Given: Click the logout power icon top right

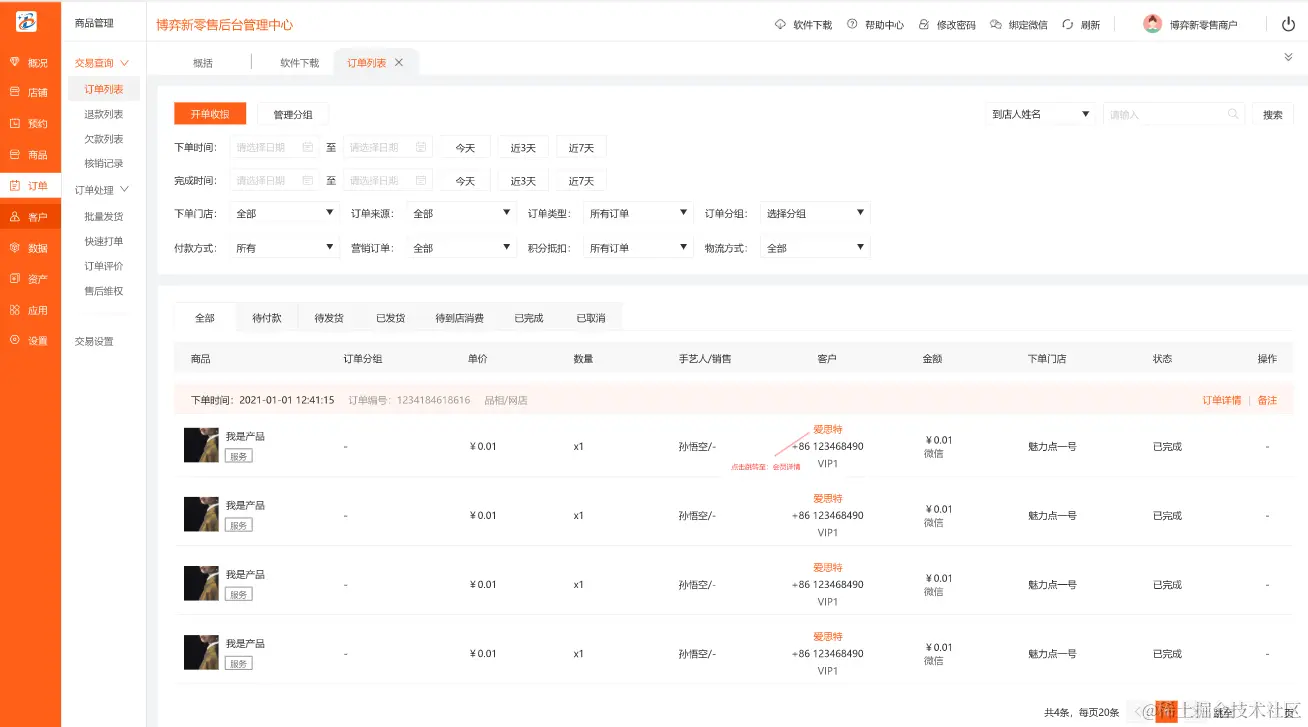Looking at the screenshot, I should click(1288, 23).
